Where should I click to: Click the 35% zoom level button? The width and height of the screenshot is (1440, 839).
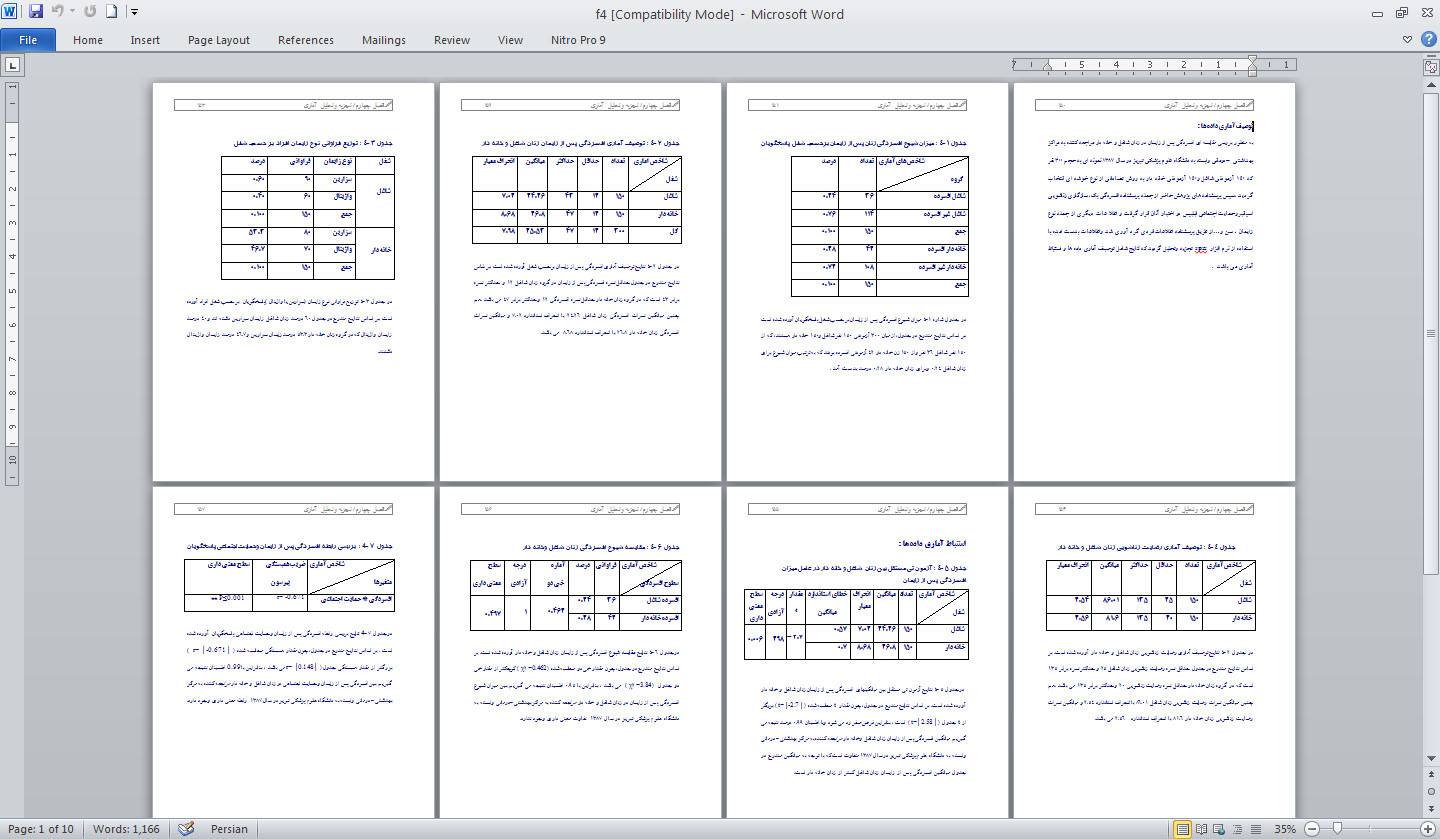pos(1285,829)
